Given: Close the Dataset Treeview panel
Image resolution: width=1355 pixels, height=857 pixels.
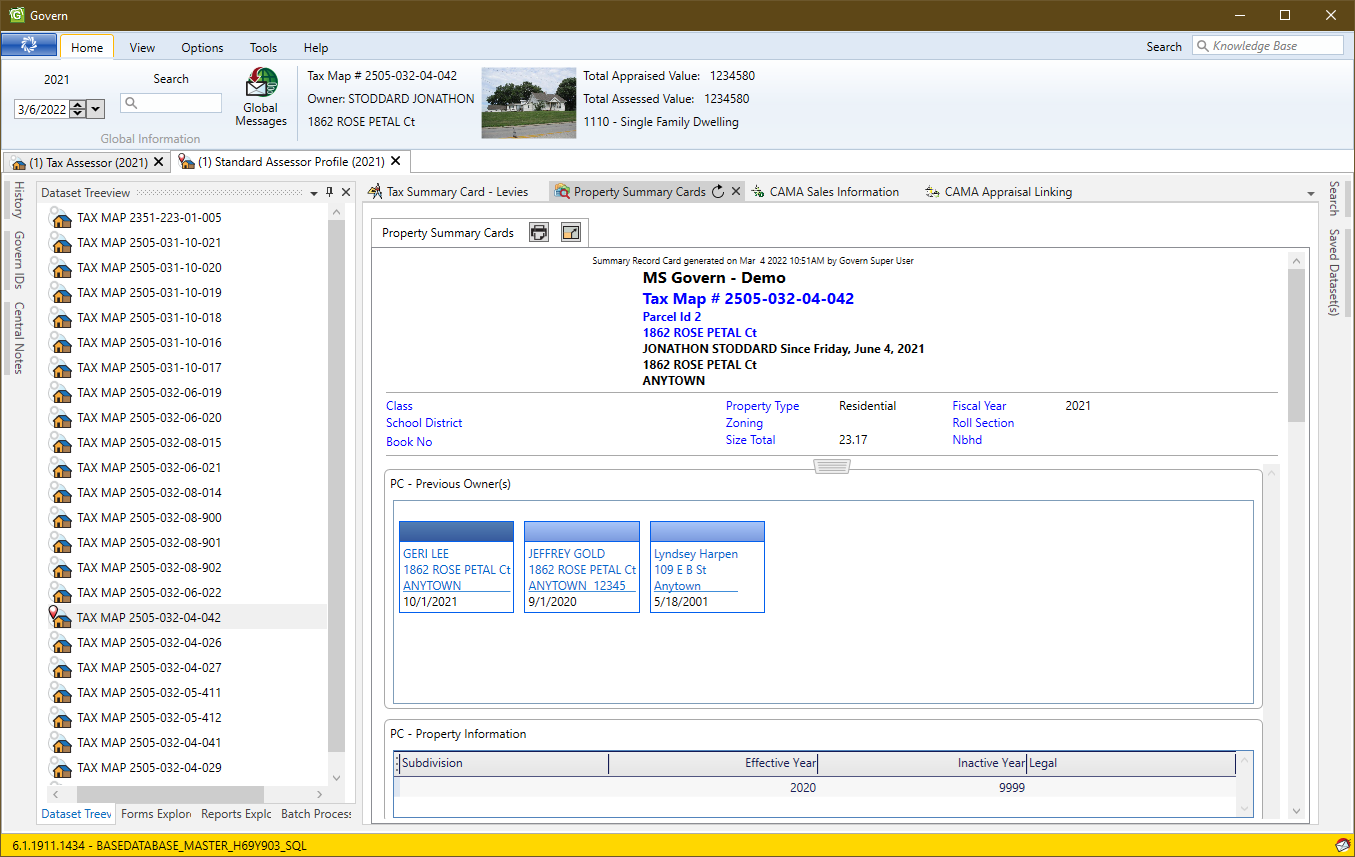Looking at the screenshot, I should (x=346, y=192).
